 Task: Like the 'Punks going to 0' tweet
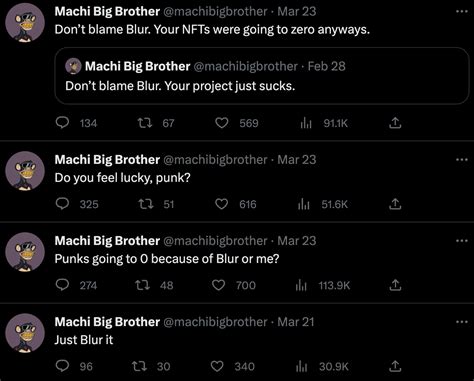[218, 285]
